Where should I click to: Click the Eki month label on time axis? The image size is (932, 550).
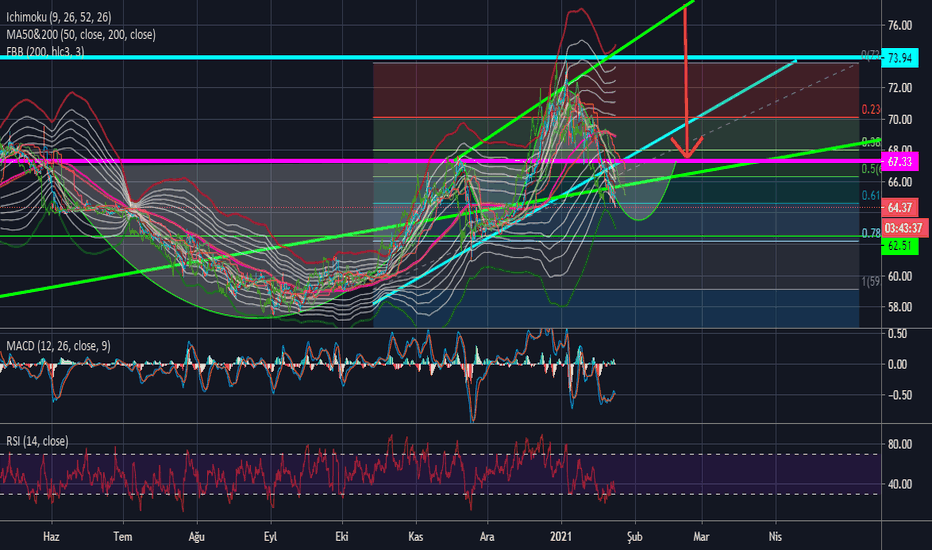pos(342,536)
